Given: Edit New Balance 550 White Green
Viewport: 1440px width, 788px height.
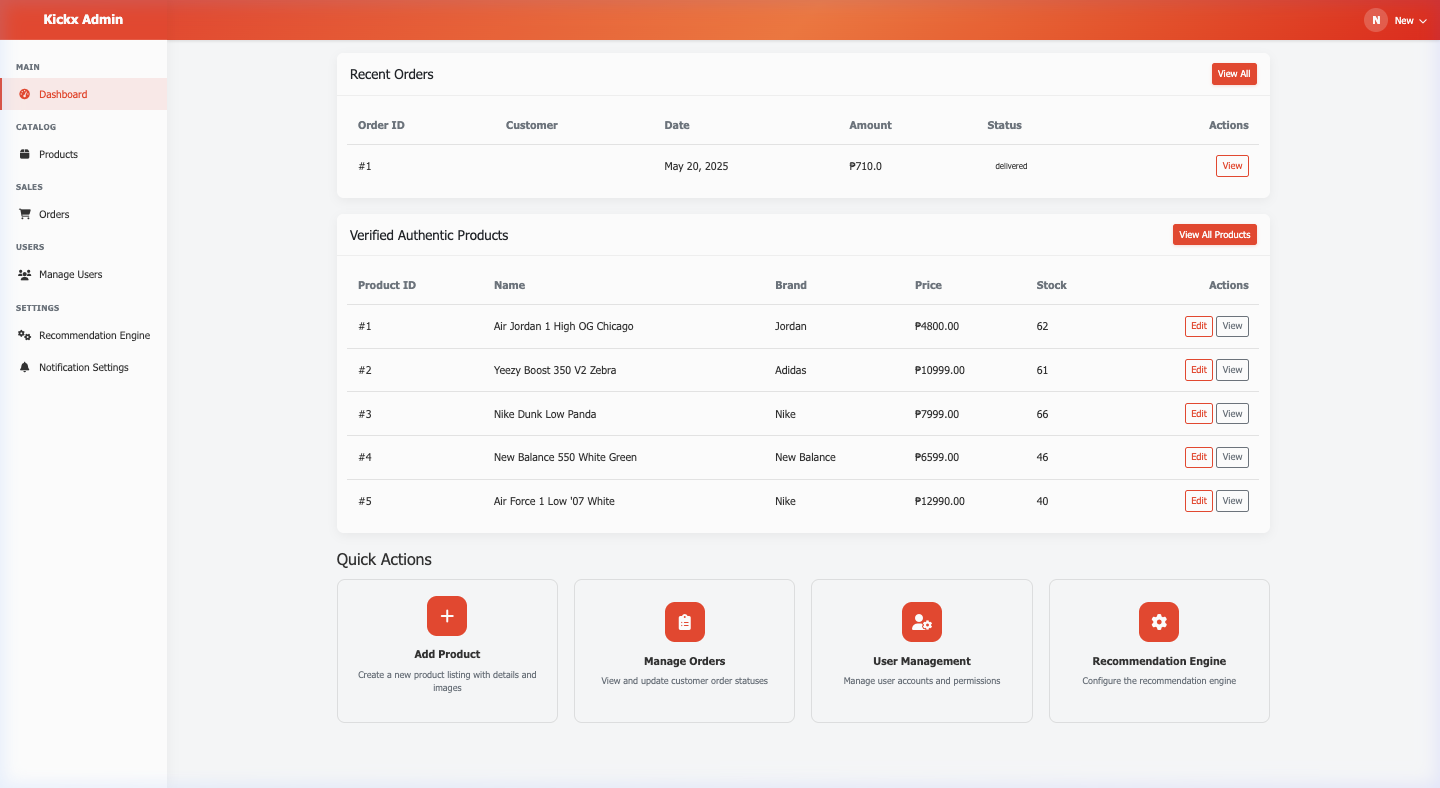Looking at the screenshot, I should pos(1199,457).
